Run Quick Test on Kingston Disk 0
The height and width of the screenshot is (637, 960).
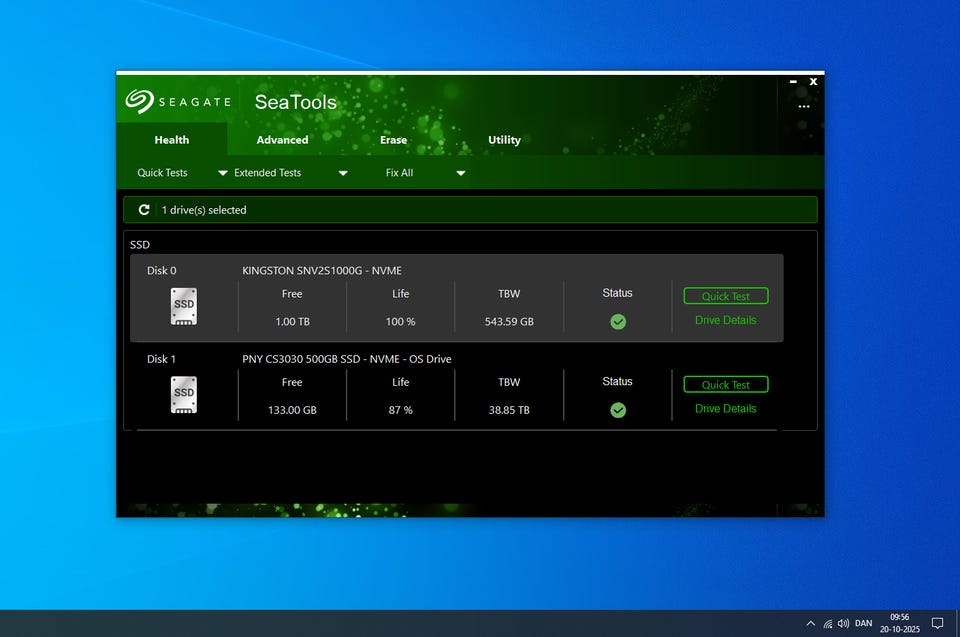tap(726, 296)
